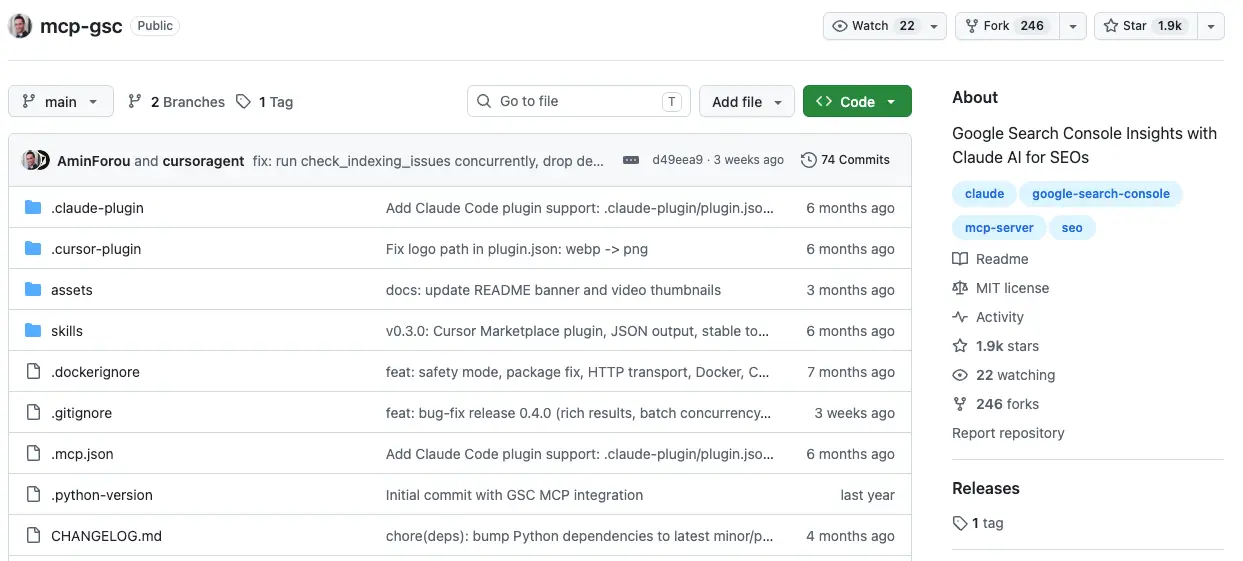Click the skills folder icon
The width and height of the screenshot is (1243, 561).
[x=33, y=331]
